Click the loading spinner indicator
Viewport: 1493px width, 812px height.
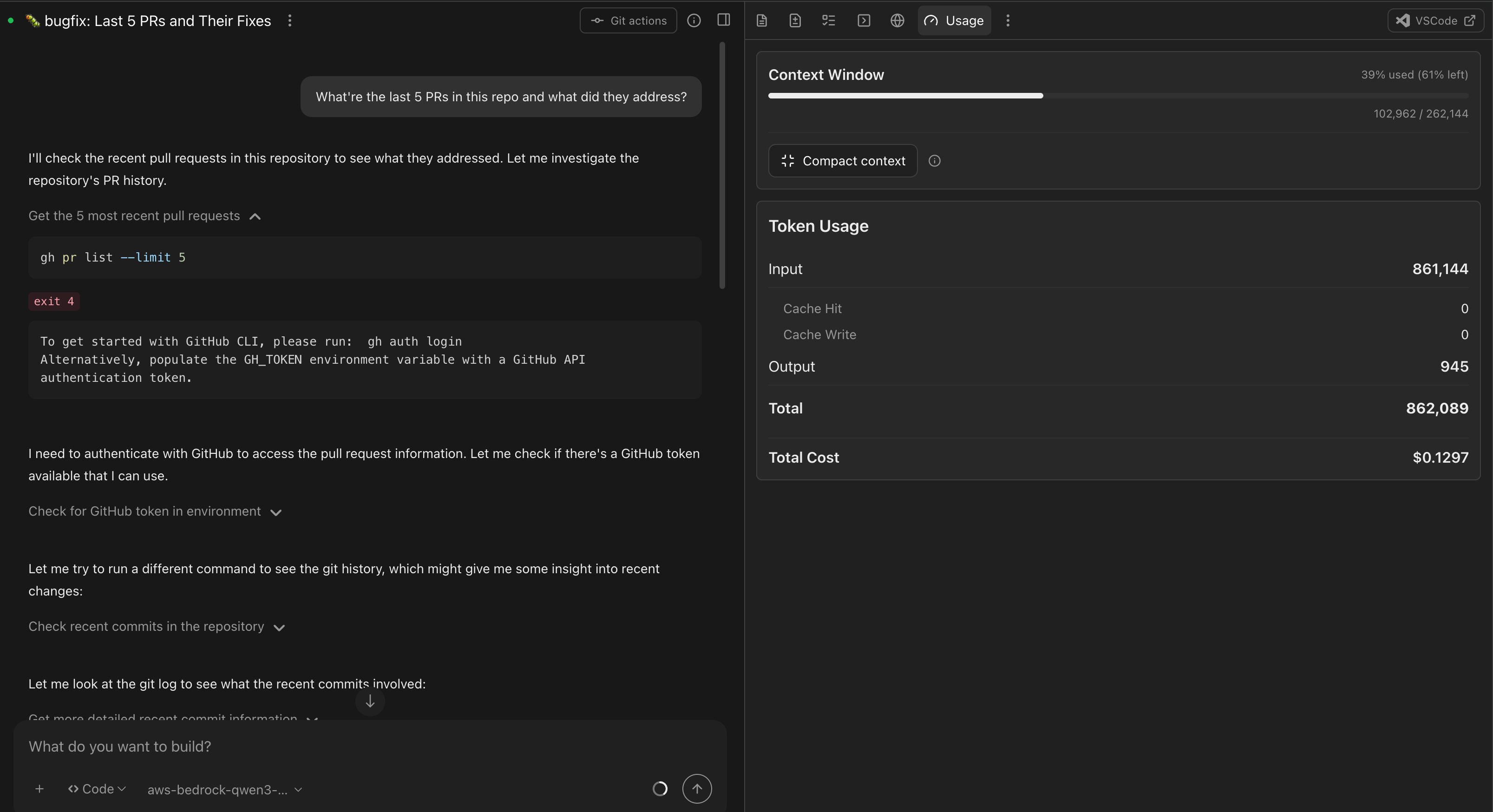tap(660, 789)
